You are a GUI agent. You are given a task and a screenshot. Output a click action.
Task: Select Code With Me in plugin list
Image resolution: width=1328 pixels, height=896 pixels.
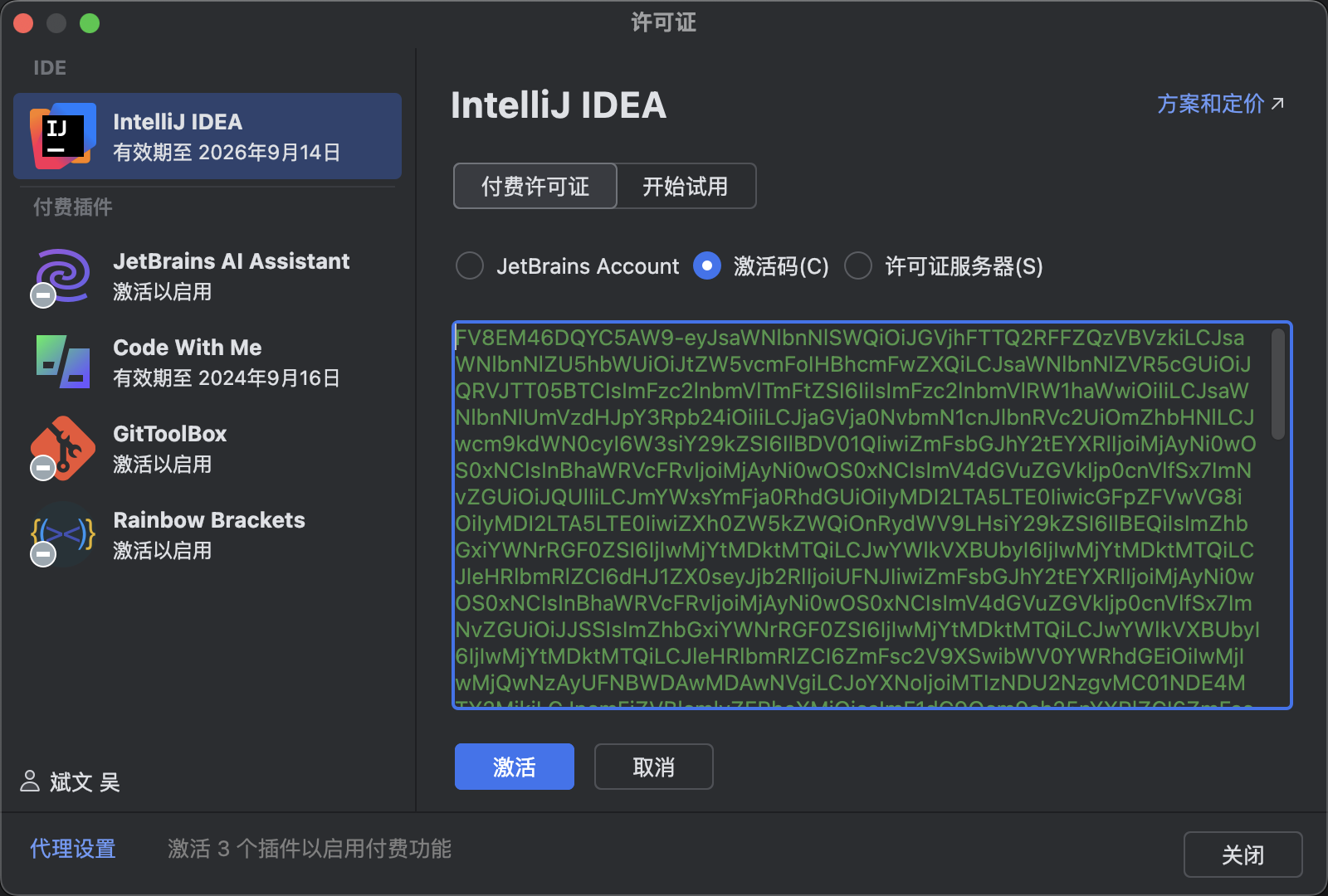(207, 363)
